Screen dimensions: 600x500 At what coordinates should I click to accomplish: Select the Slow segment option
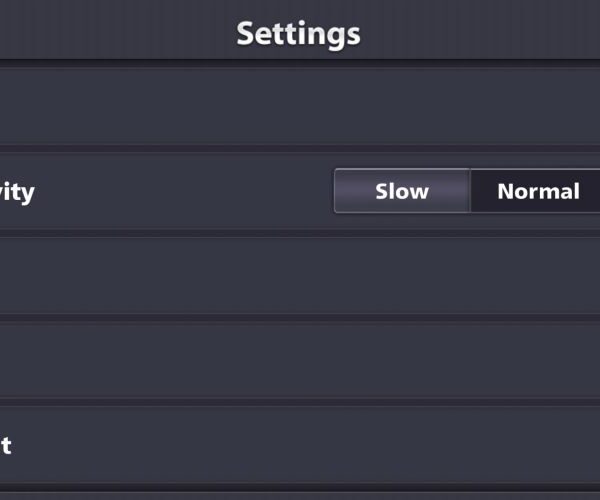pyautogui.click(x=401, y=191)
